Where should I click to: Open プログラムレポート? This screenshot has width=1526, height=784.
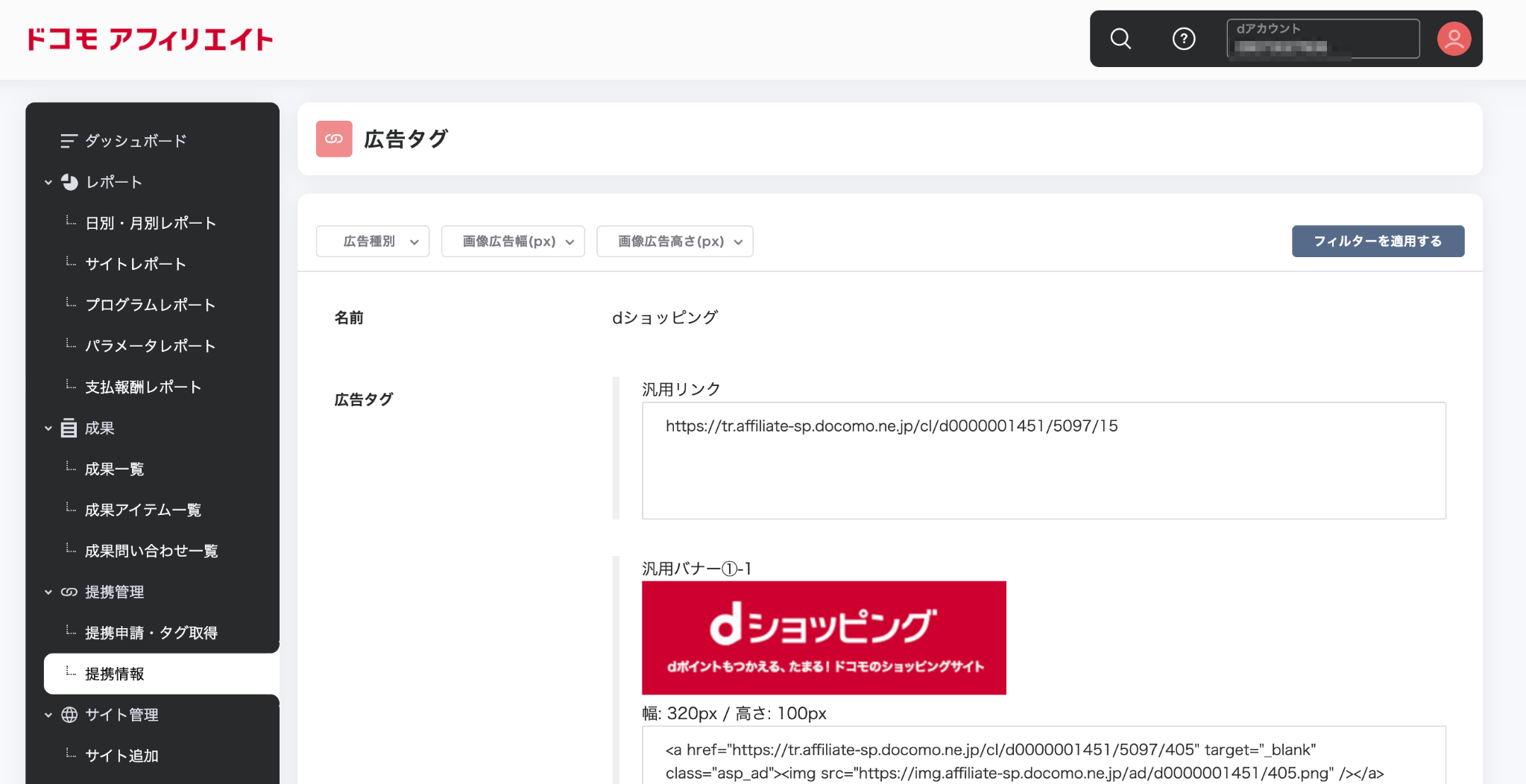click(151, 305)
